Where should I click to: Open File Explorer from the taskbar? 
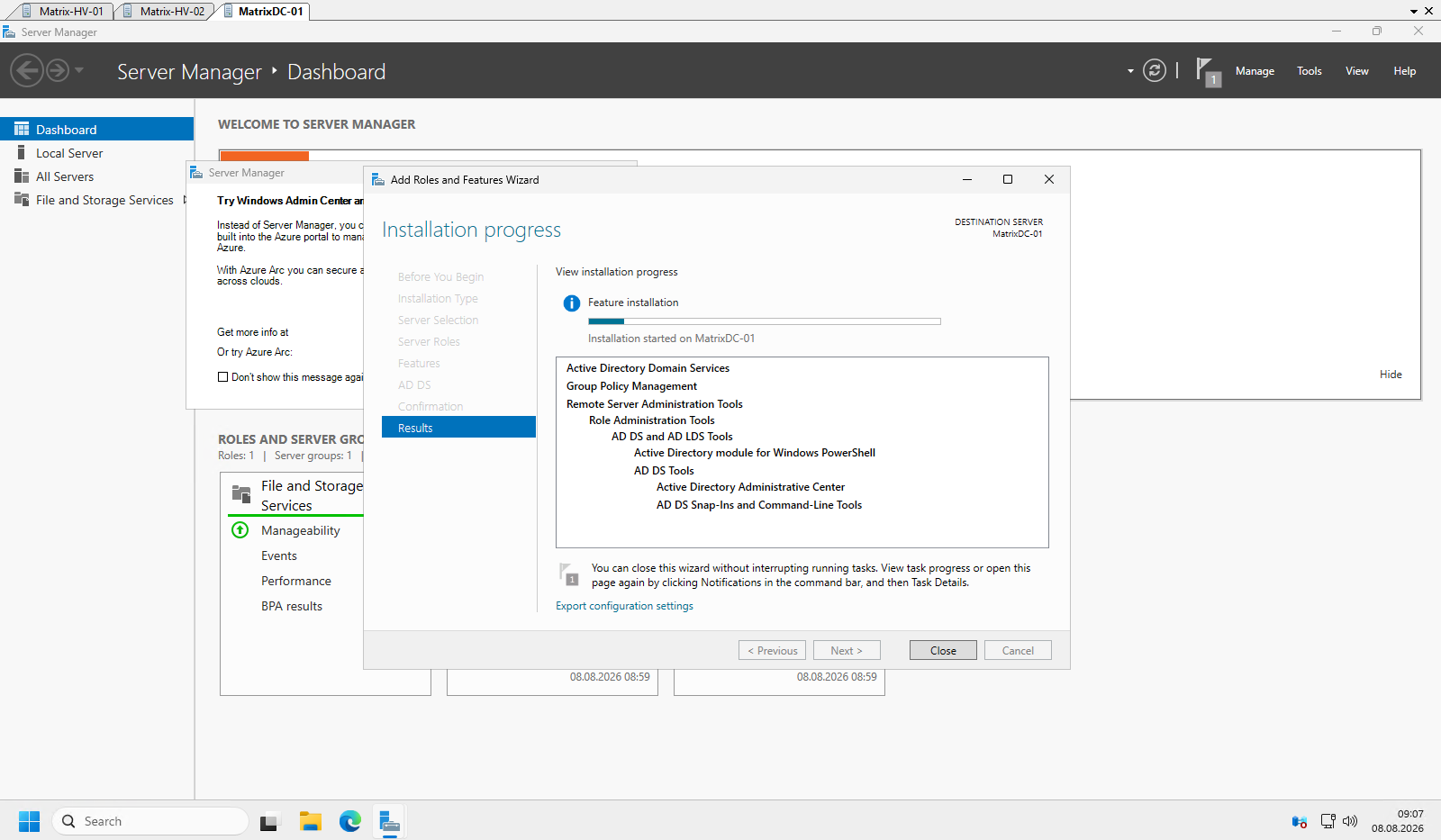[311, 821]
